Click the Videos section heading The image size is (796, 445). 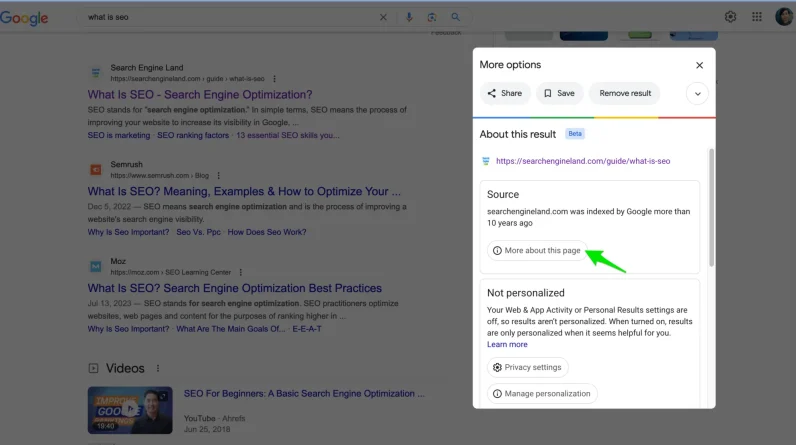click(x=125, y=368)
